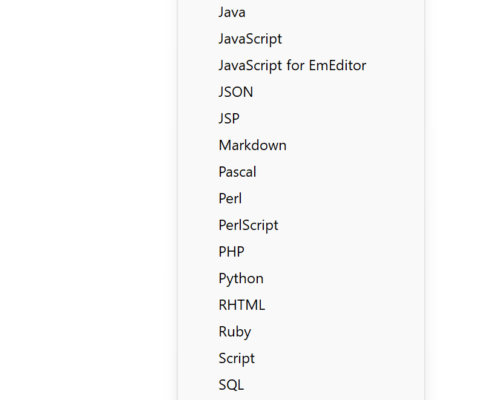Viewport: 495px width, 400px height.
Task: Choose the JSP configuration
Action: pos(301,119)
